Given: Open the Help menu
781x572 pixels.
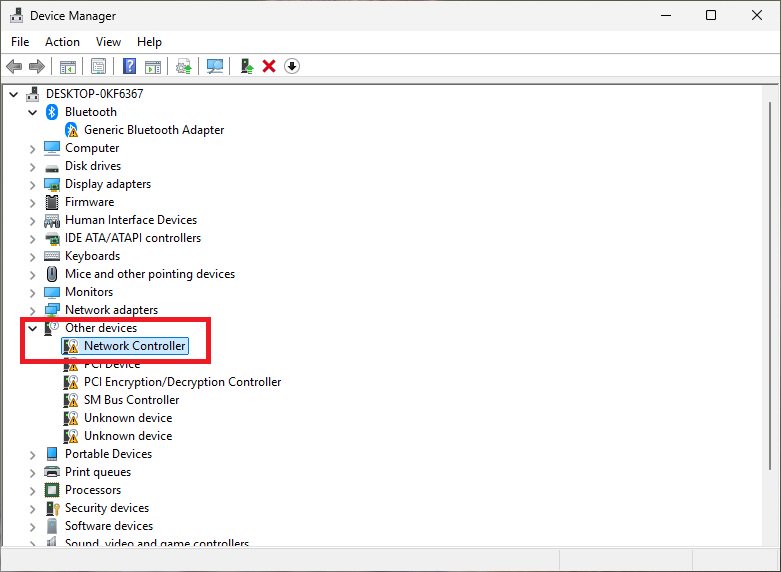Looking at the screenshot, I should pos(149,42).
